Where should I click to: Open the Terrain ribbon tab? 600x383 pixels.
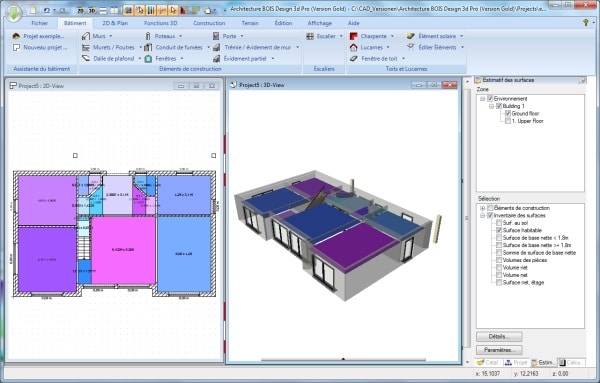250,23
